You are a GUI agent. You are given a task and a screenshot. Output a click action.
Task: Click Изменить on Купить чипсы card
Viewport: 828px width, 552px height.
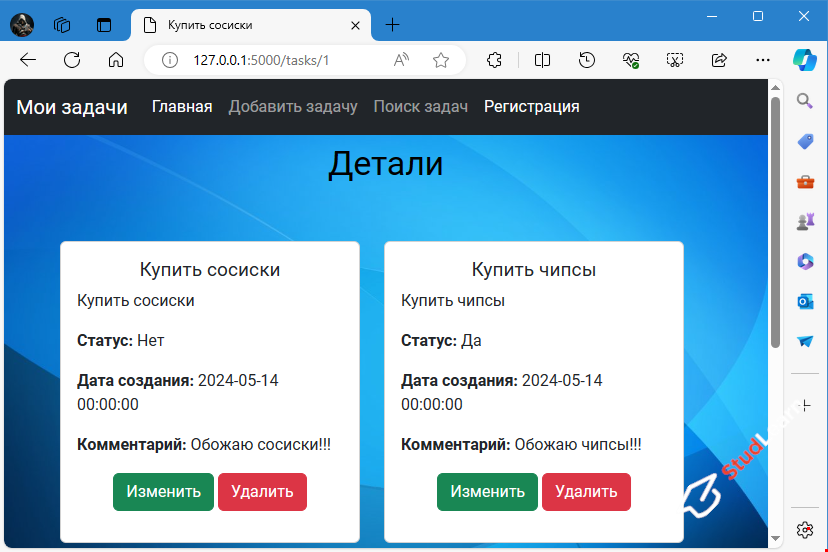click(x=487, y=492)
